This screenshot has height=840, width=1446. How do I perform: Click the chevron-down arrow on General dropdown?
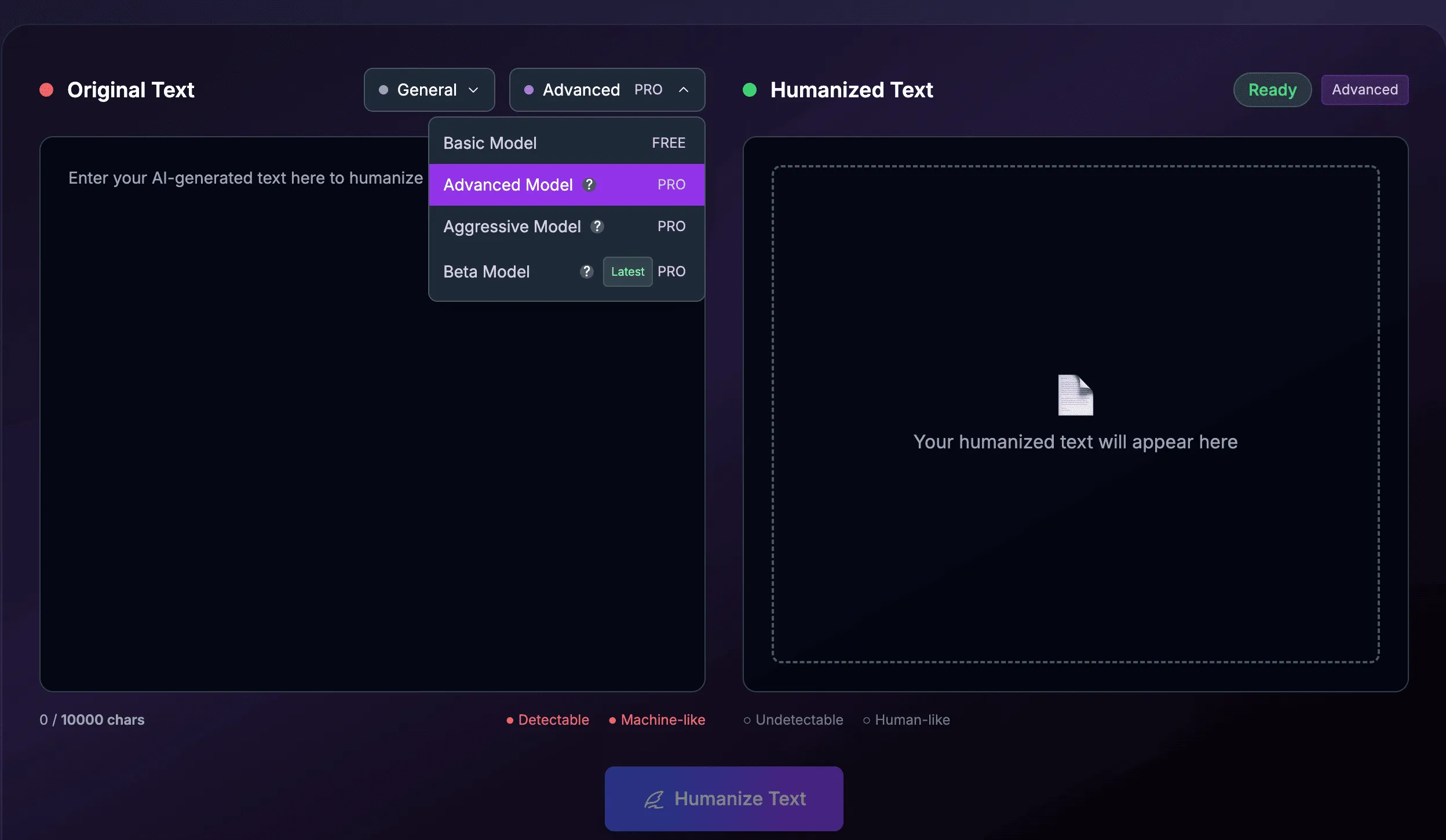click(473, 90)
